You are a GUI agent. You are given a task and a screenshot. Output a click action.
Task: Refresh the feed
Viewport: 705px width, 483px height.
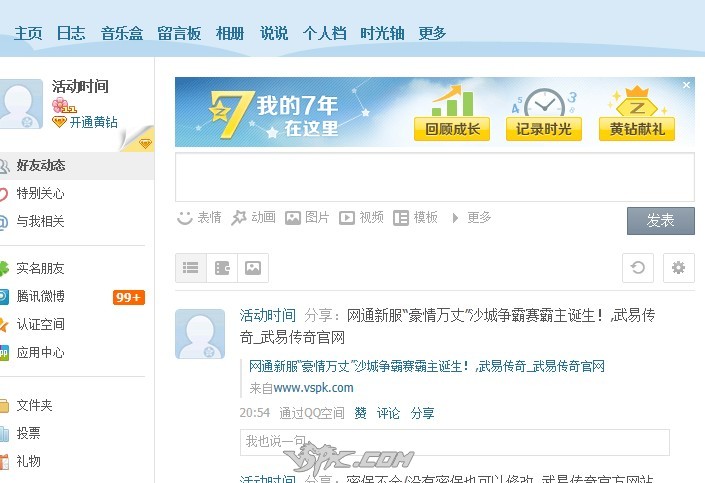[x=638, y=268]
